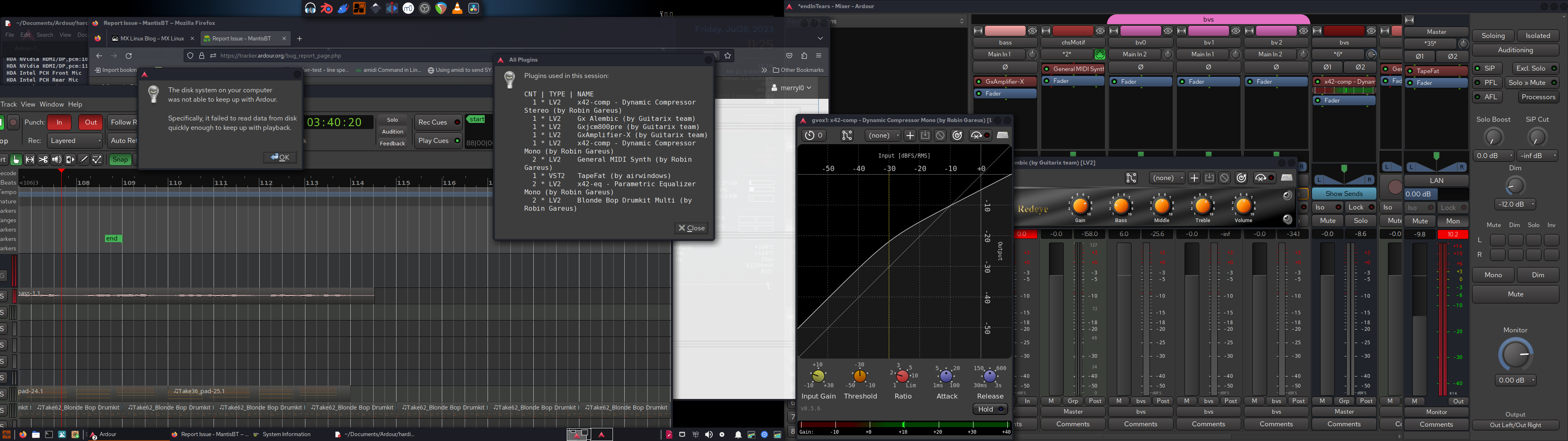Enable Punch In toggle
This screenshot has width=1568, height=441.
(x=60, y=122)
